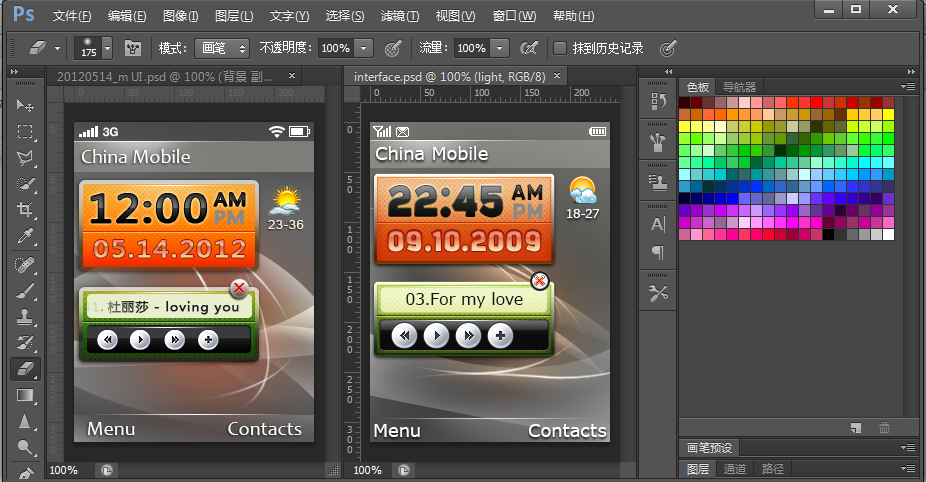Viewport: 926px width, 482px height.
Task: Open the View menu
Action: (x=455, y=16)
